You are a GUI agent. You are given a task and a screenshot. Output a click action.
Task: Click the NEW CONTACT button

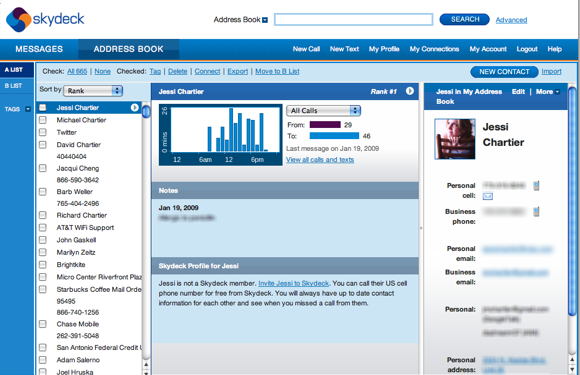coord(504,72)
